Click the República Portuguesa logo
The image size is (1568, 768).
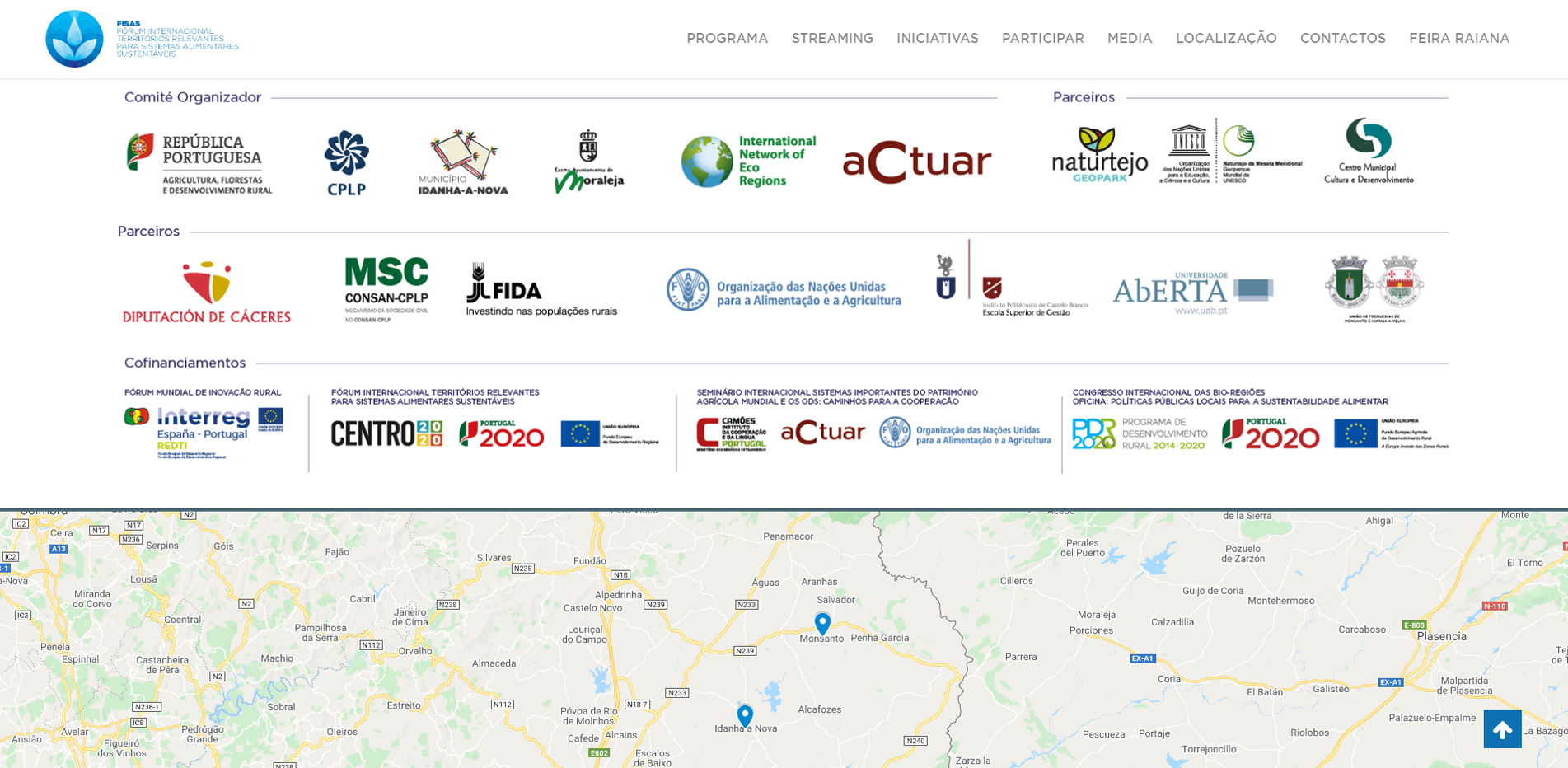coord(199,163)
